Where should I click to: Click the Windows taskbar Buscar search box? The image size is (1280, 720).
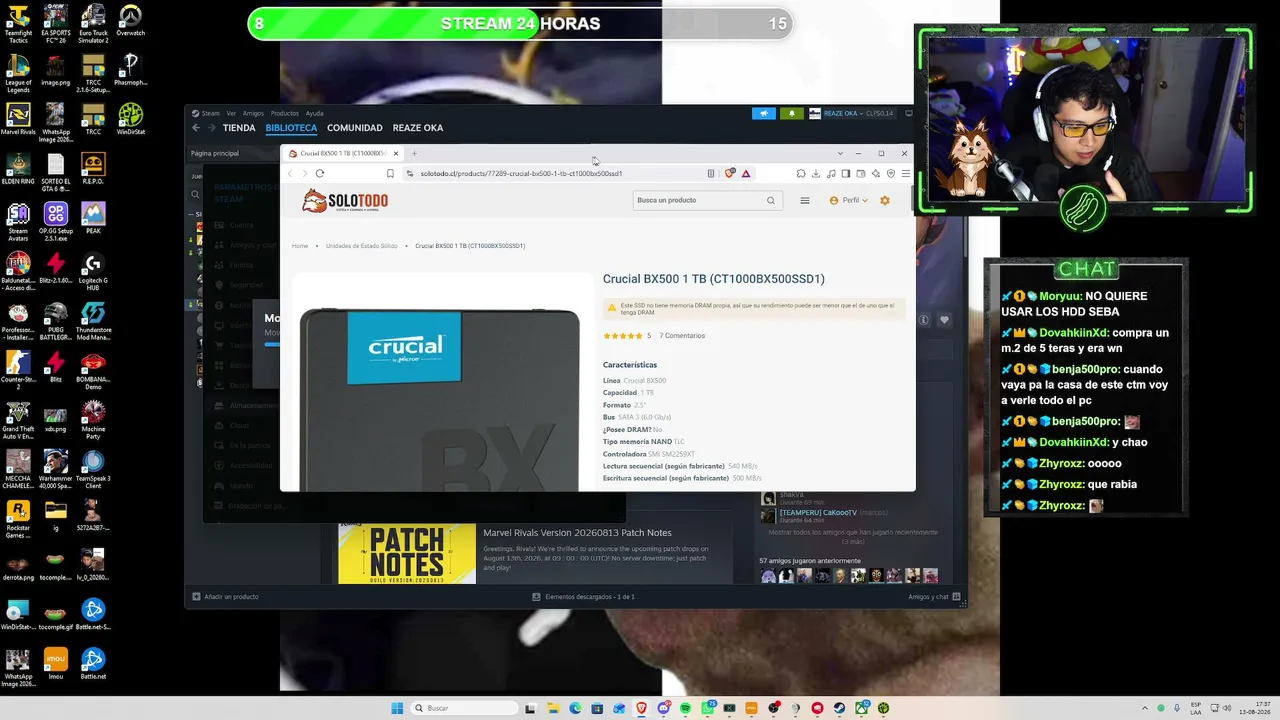coord(465,708)
